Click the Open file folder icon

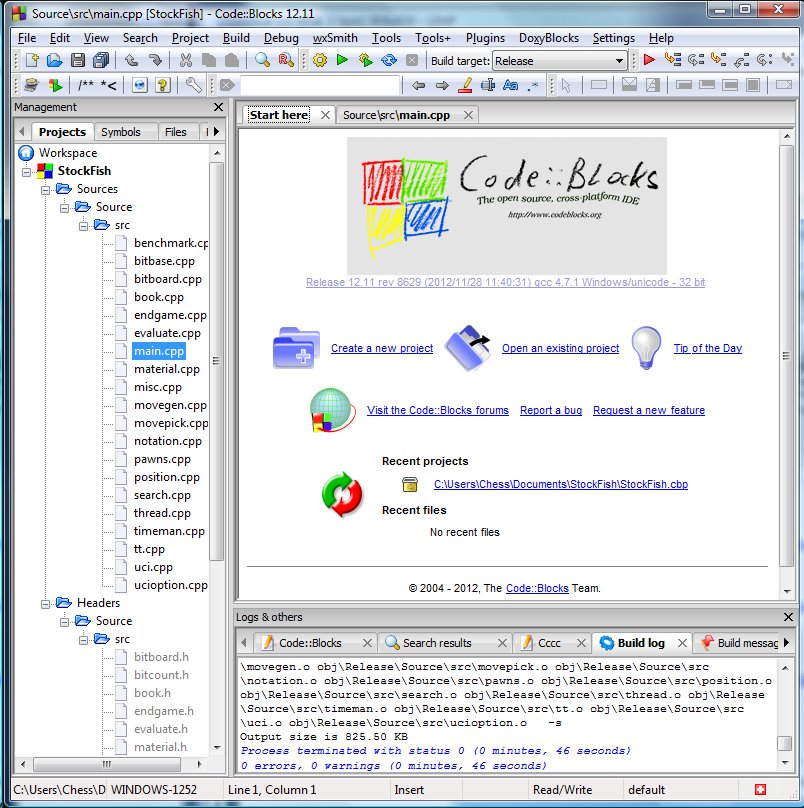55,60
